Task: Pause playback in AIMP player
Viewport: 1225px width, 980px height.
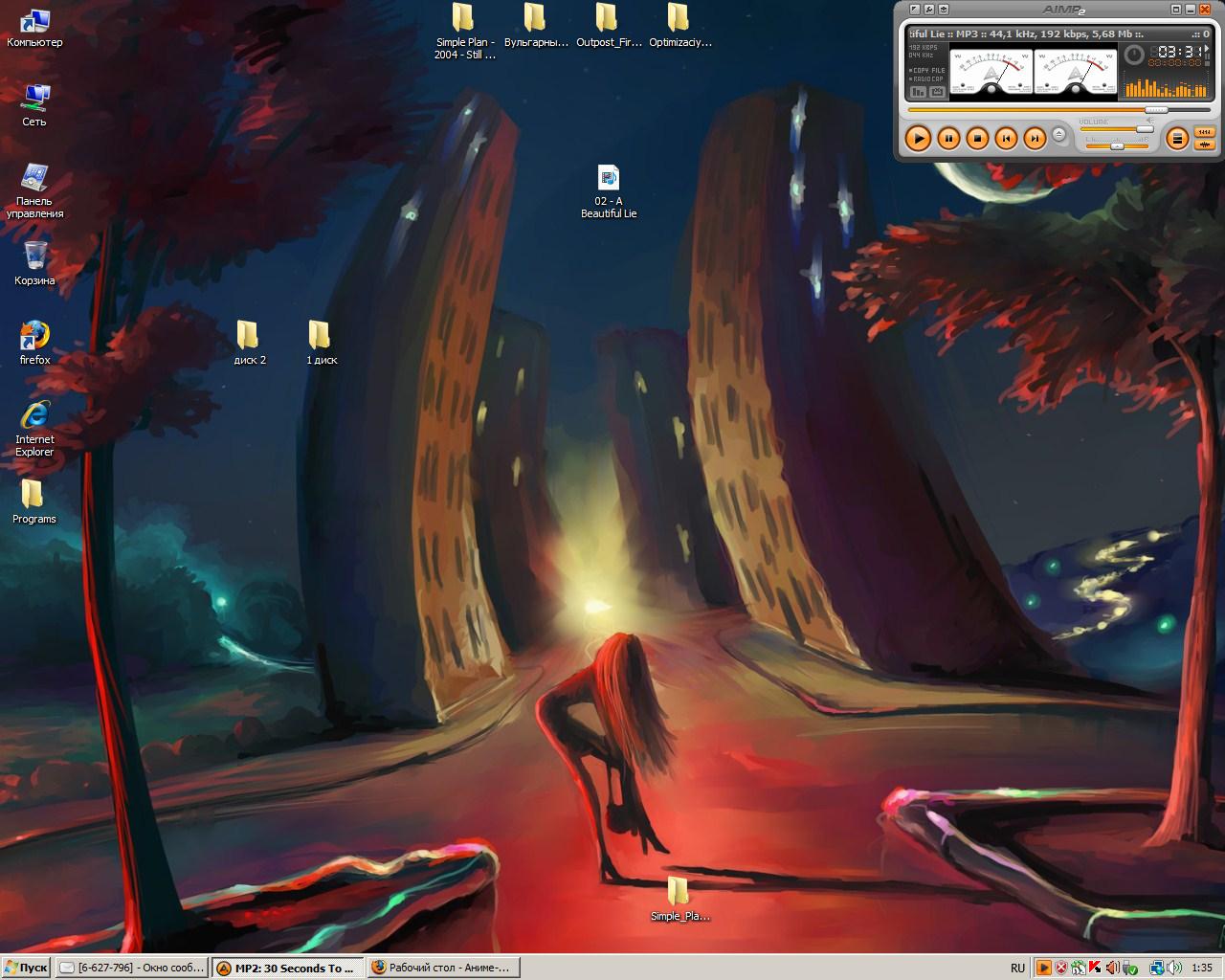Action: (947, 139)
